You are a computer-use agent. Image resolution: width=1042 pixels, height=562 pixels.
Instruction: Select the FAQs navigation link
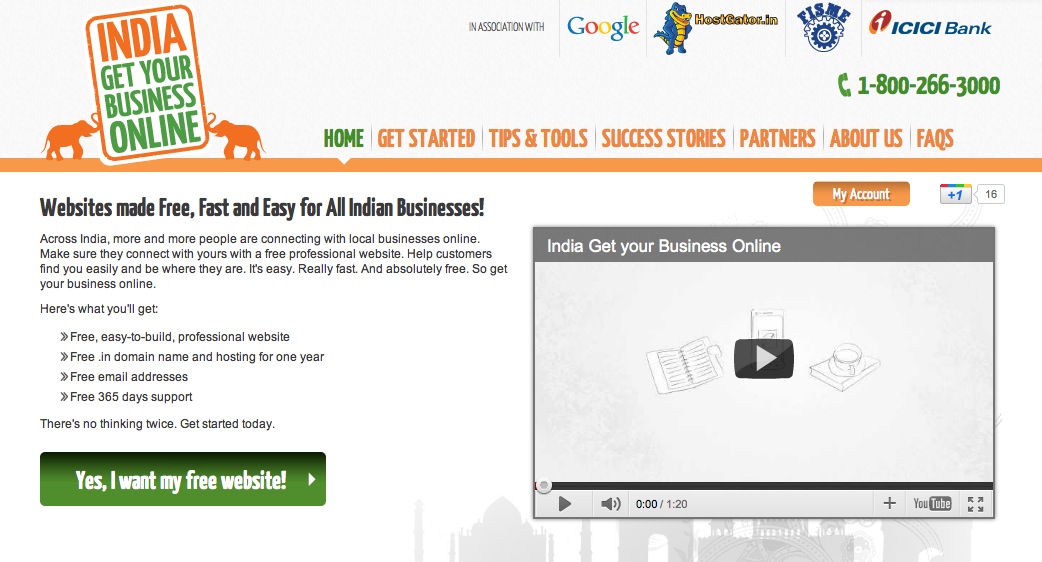click(x=934, y=138)
